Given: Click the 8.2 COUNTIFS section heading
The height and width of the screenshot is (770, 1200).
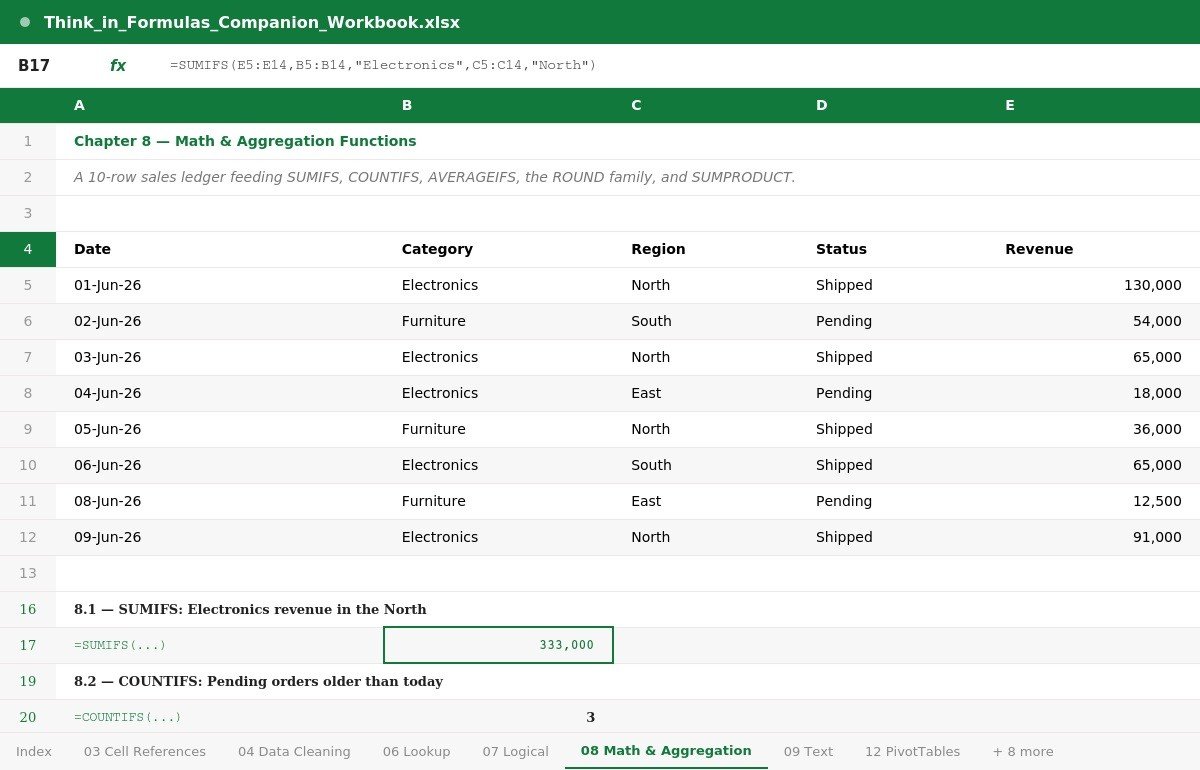Looking at the screenshot, I should tap(258, 681).
